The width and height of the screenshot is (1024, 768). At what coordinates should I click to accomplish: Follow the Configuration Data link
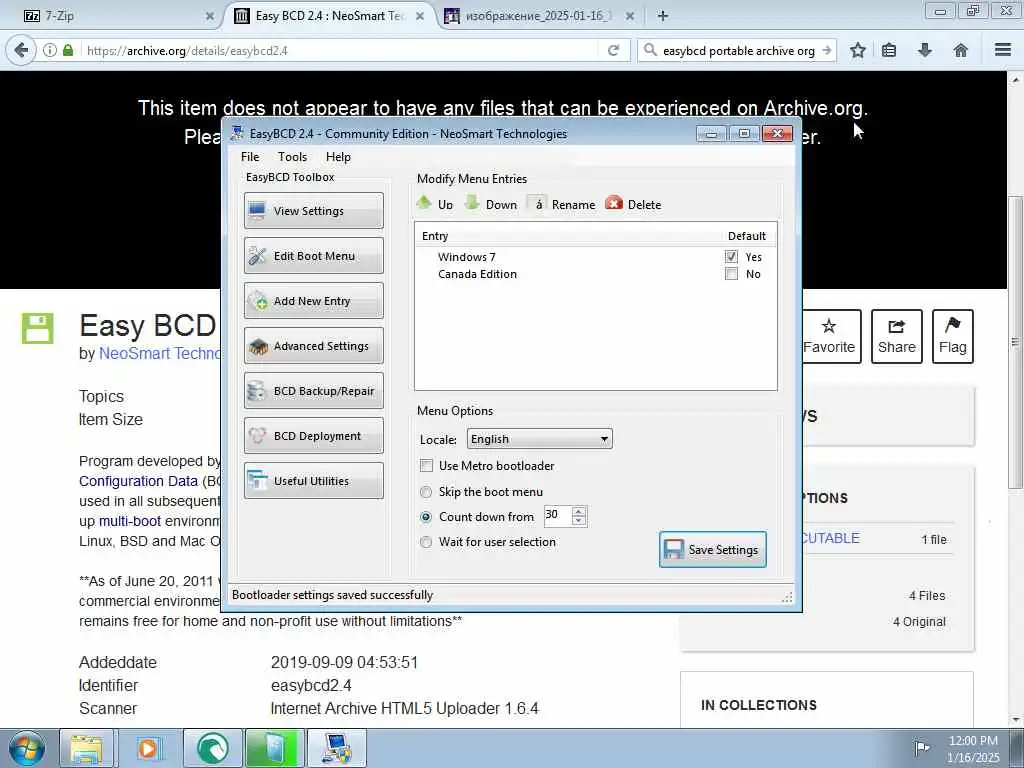[x=138, y=481]
